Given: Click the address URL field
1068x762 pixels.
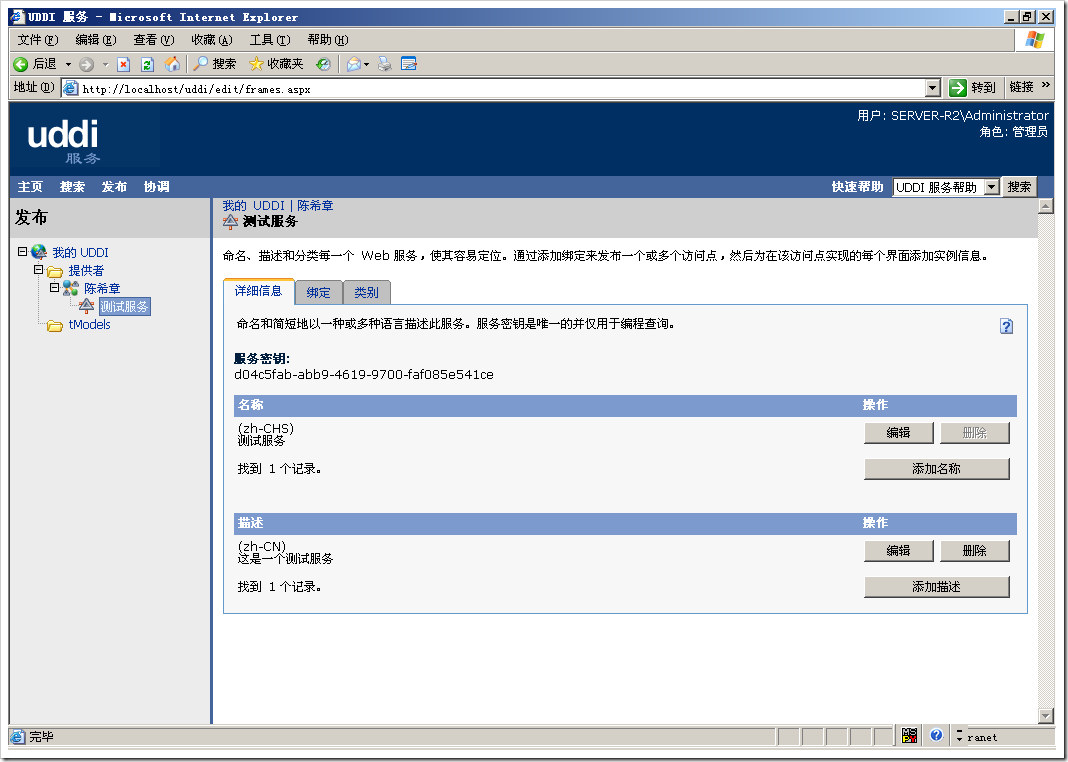Looking at the screenshot, I should 501,89.
